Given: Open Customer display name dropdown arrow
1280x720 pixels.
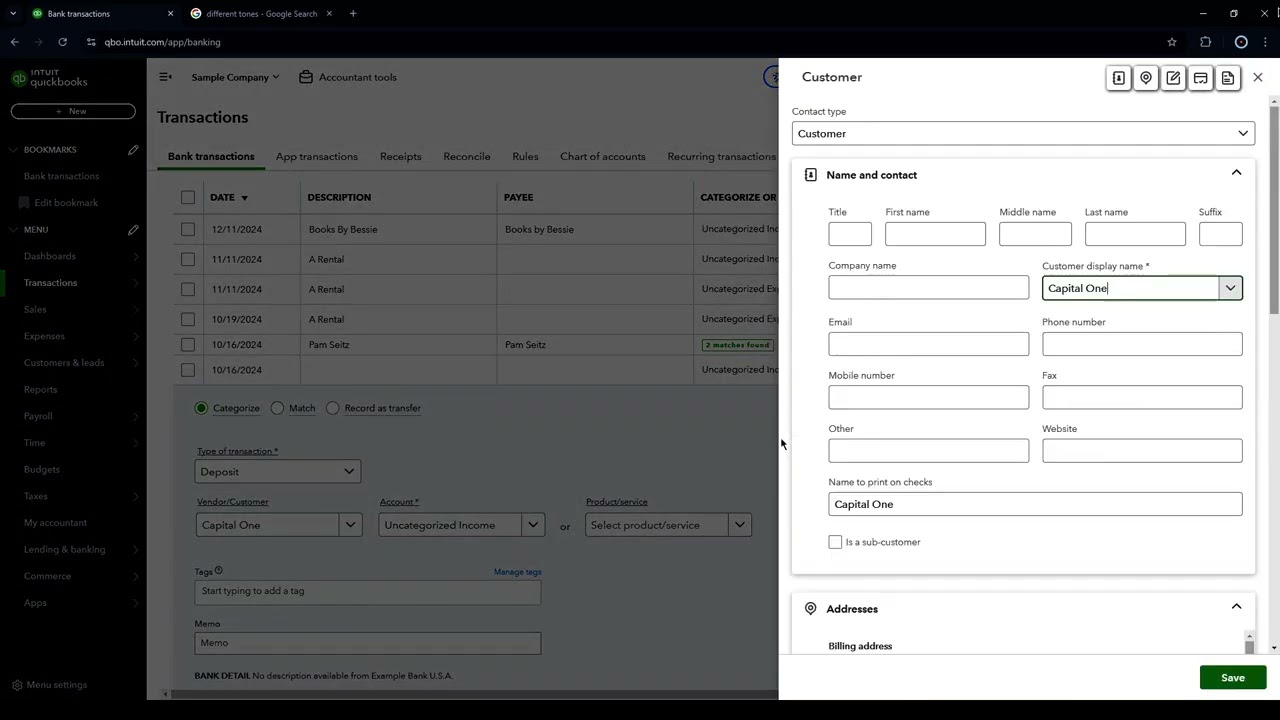Looking at the screenshot, I should (x=1231, y=288).
